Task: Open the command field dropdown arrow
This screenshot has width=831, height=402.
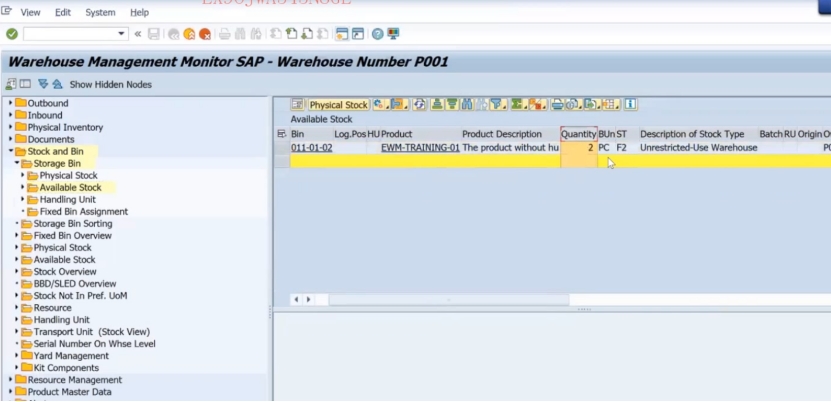Action: coord(121,34)
